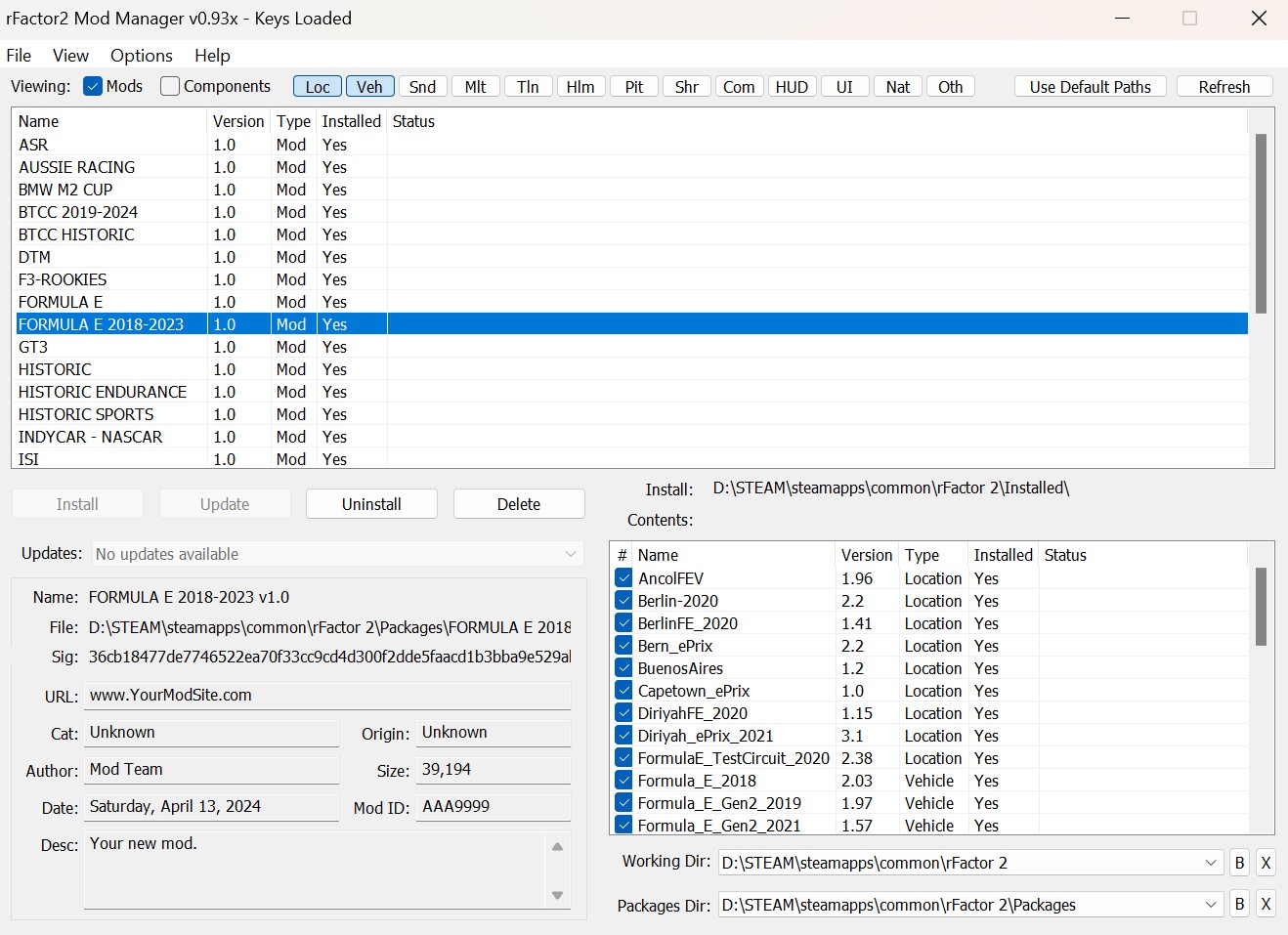Toggle the Loc filter button

point(318,87)
